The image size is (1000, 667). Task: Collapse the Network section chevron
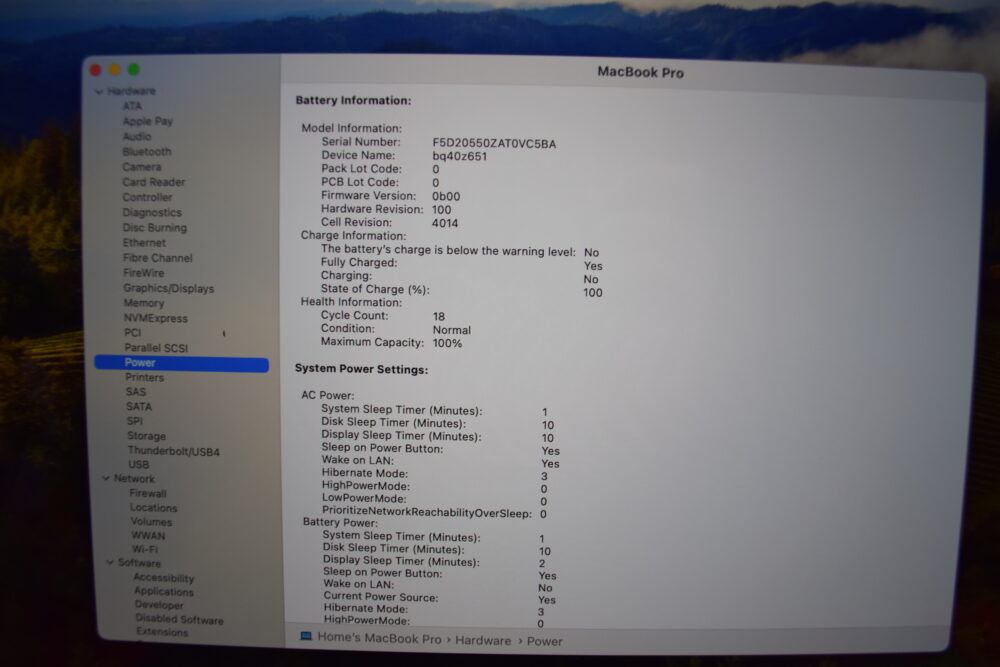click(x=106, y=478)
